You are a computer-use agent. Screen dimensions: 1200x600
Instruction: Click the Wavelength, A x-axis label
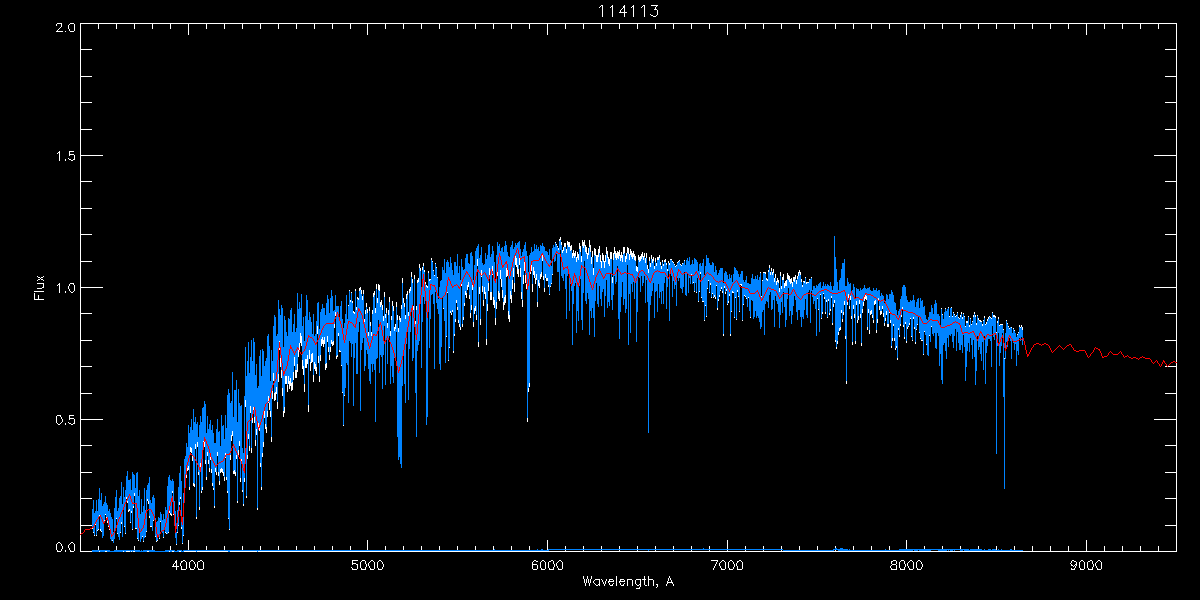click(x=627, y=582)
